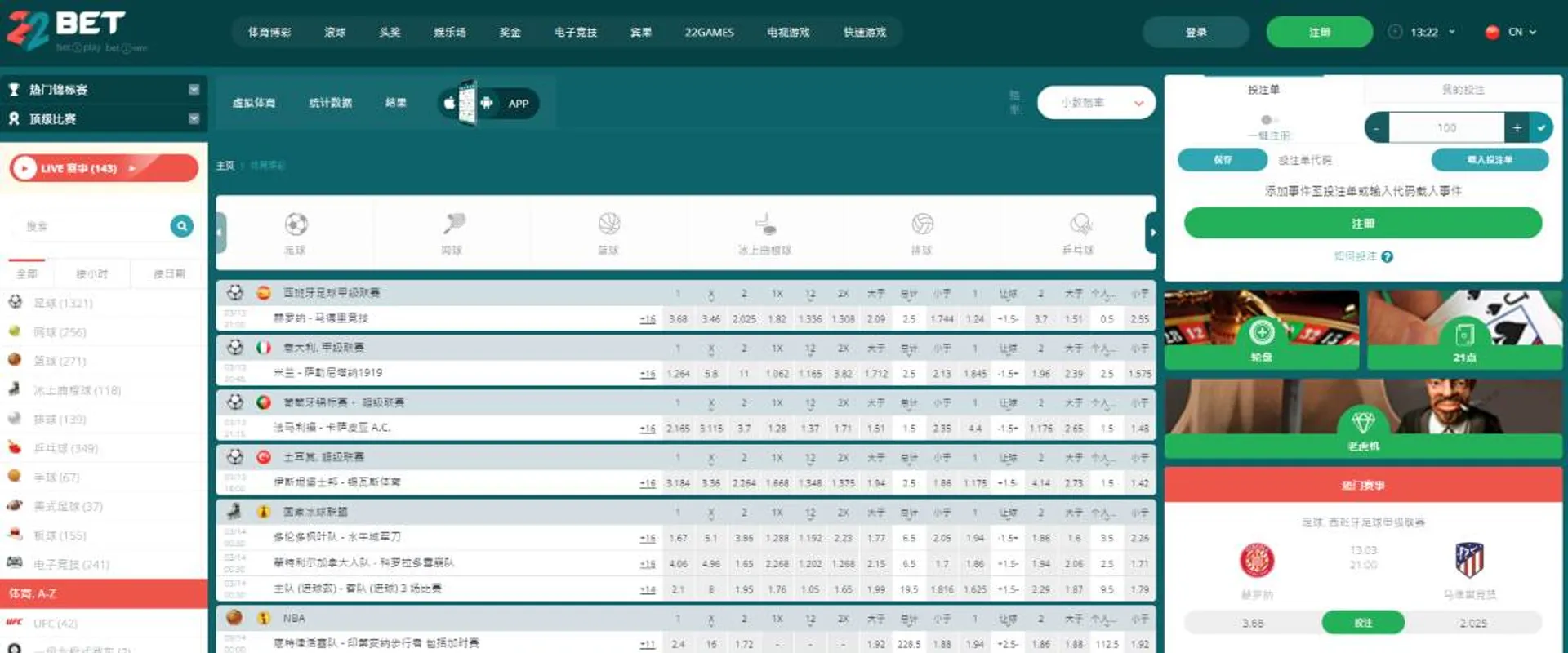Select the football icon in sports carousel
1568x653 pixels.
(x=296, y=224)
